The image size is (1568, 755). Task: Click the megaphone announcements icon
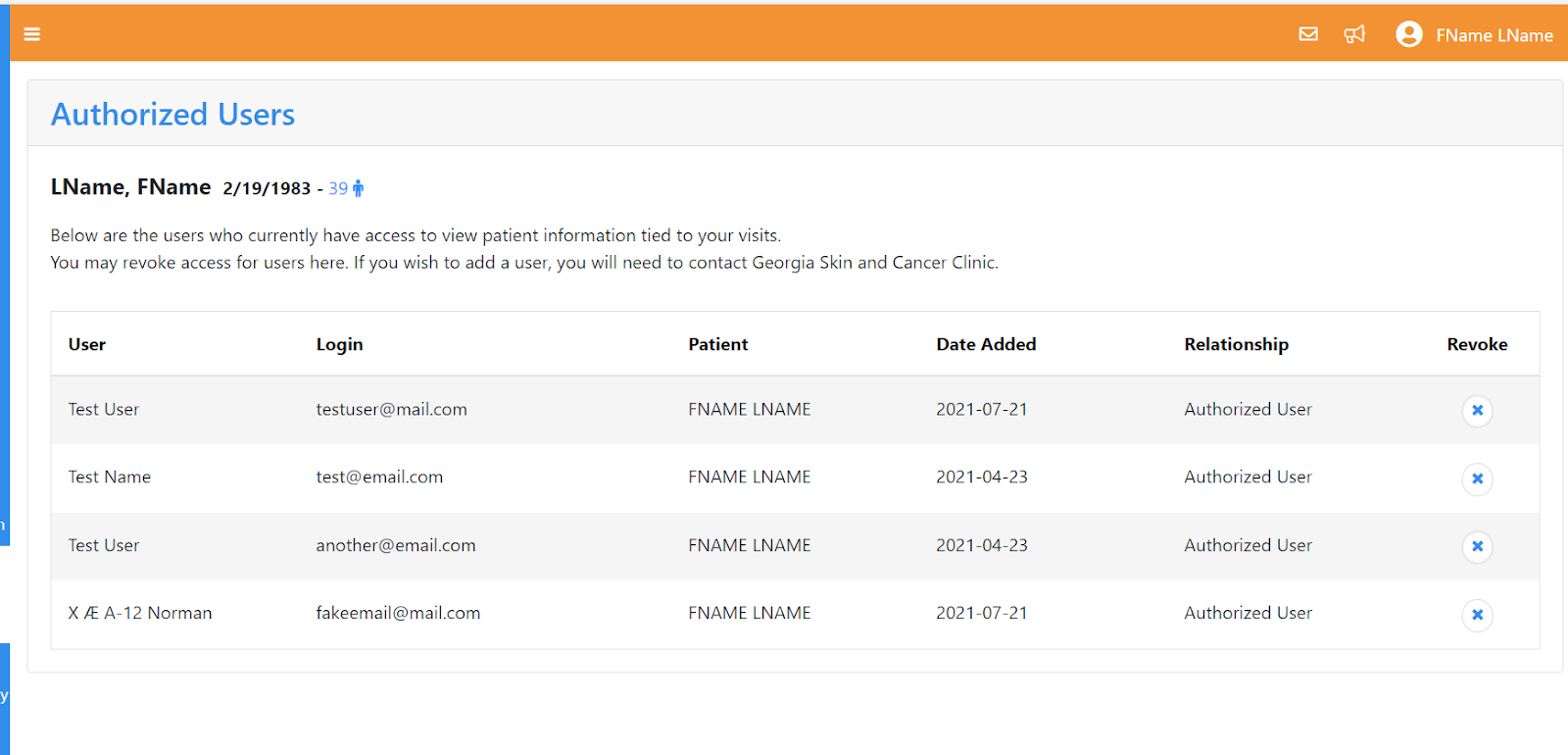(1354, 34)
